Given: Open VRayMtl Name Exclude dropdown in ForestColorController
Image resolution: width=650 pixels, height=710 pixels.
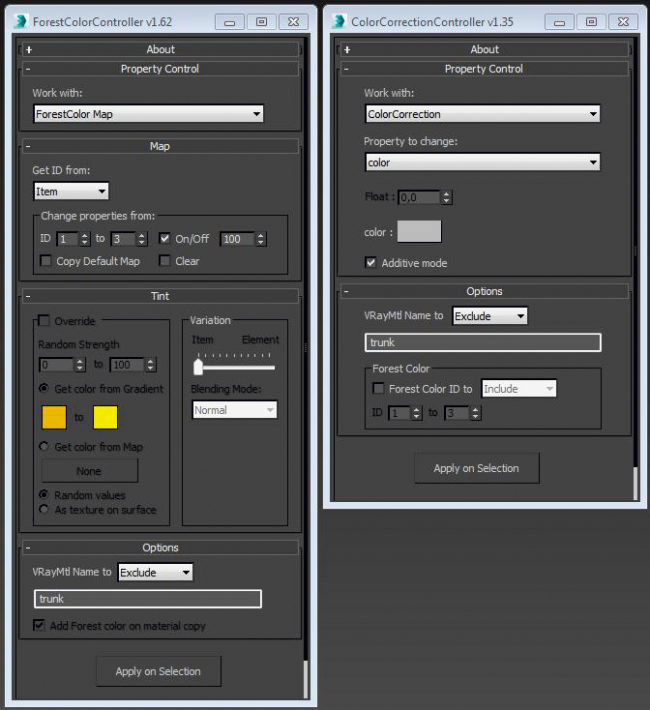Looking at the screenshot, I should click(x=155, y=572).
